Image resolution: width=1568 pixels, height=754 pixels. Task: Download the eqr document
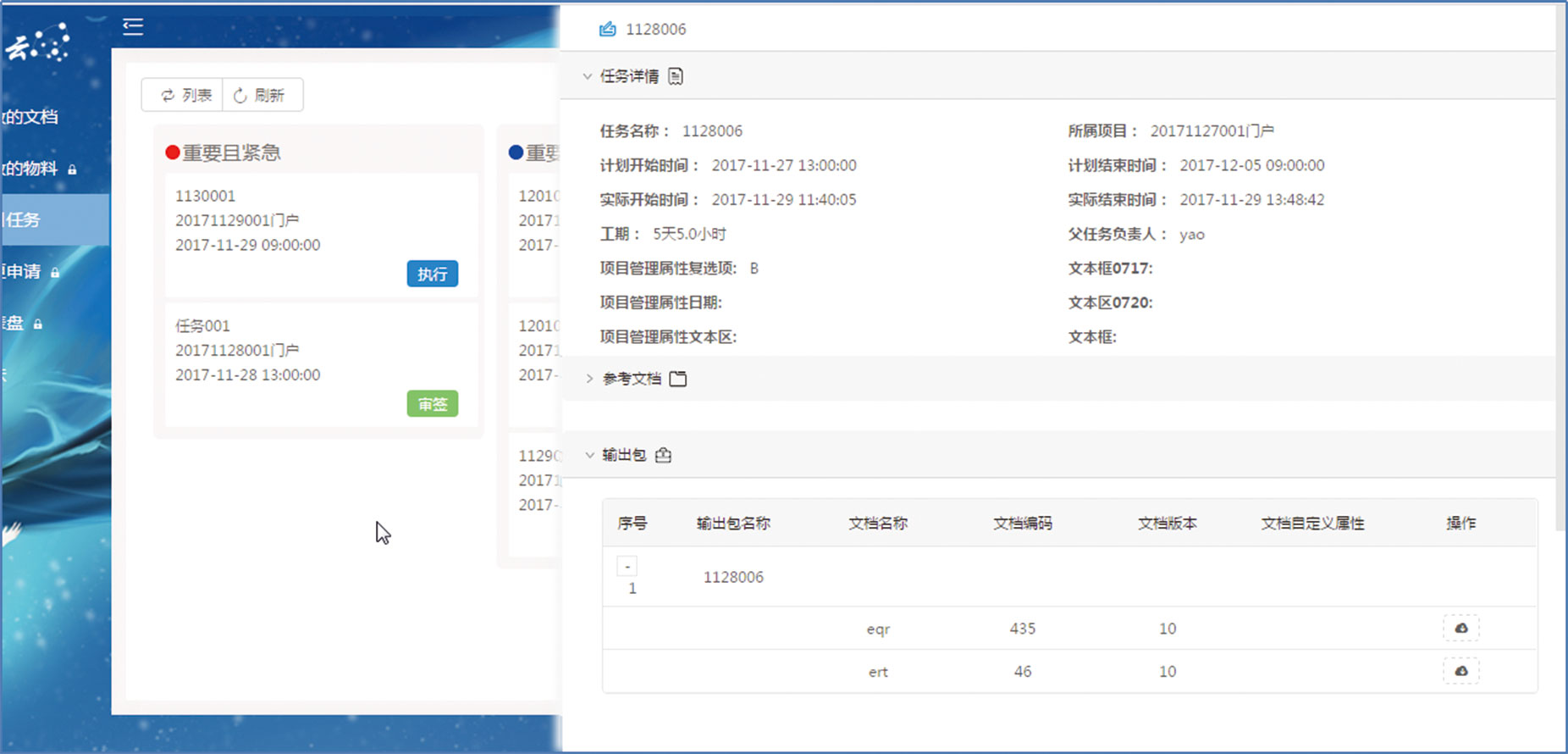coord(1460,629)
